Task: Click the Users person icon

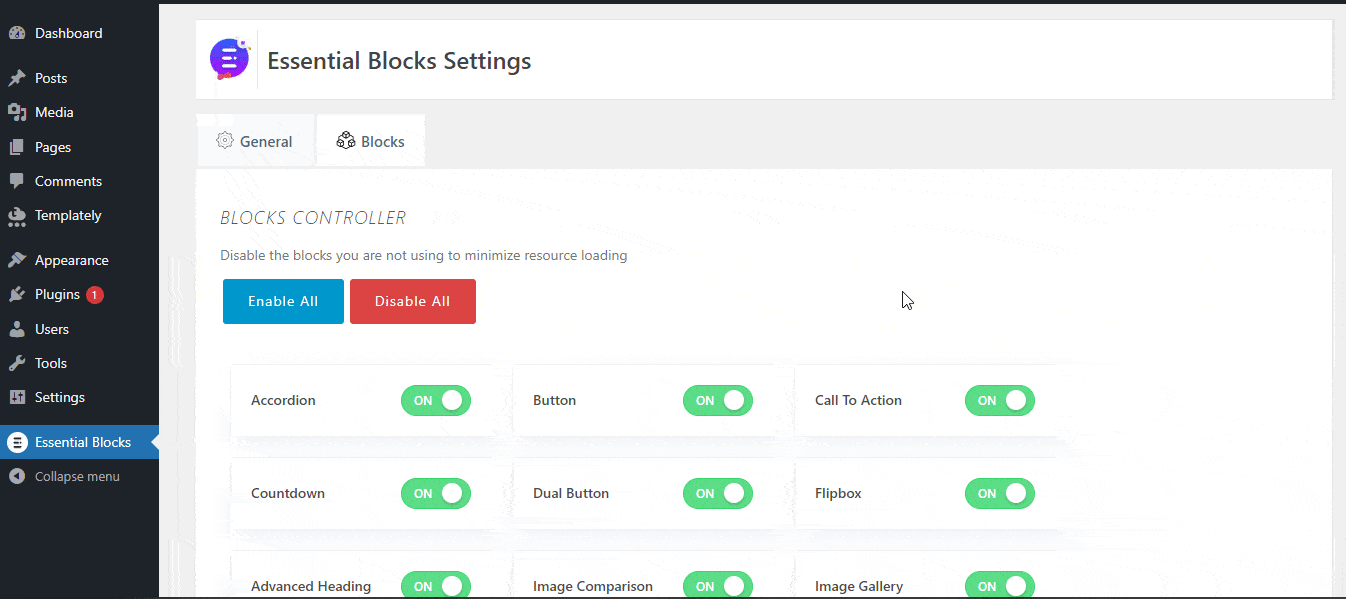Action: coord(17,329)
